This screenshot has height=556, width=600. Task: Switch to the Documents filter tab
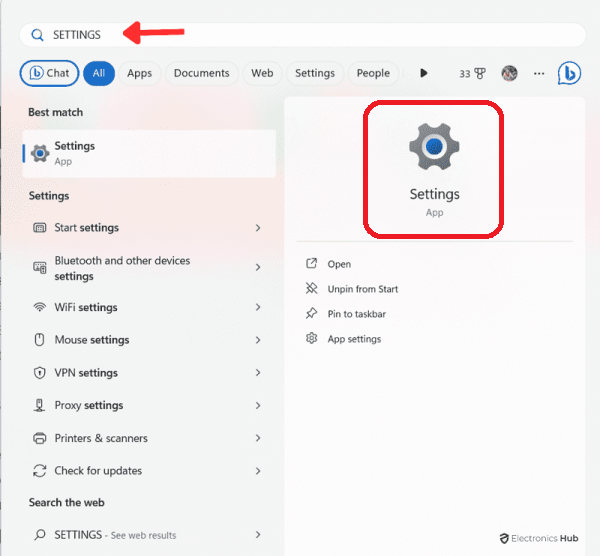(x=202, y=73)
